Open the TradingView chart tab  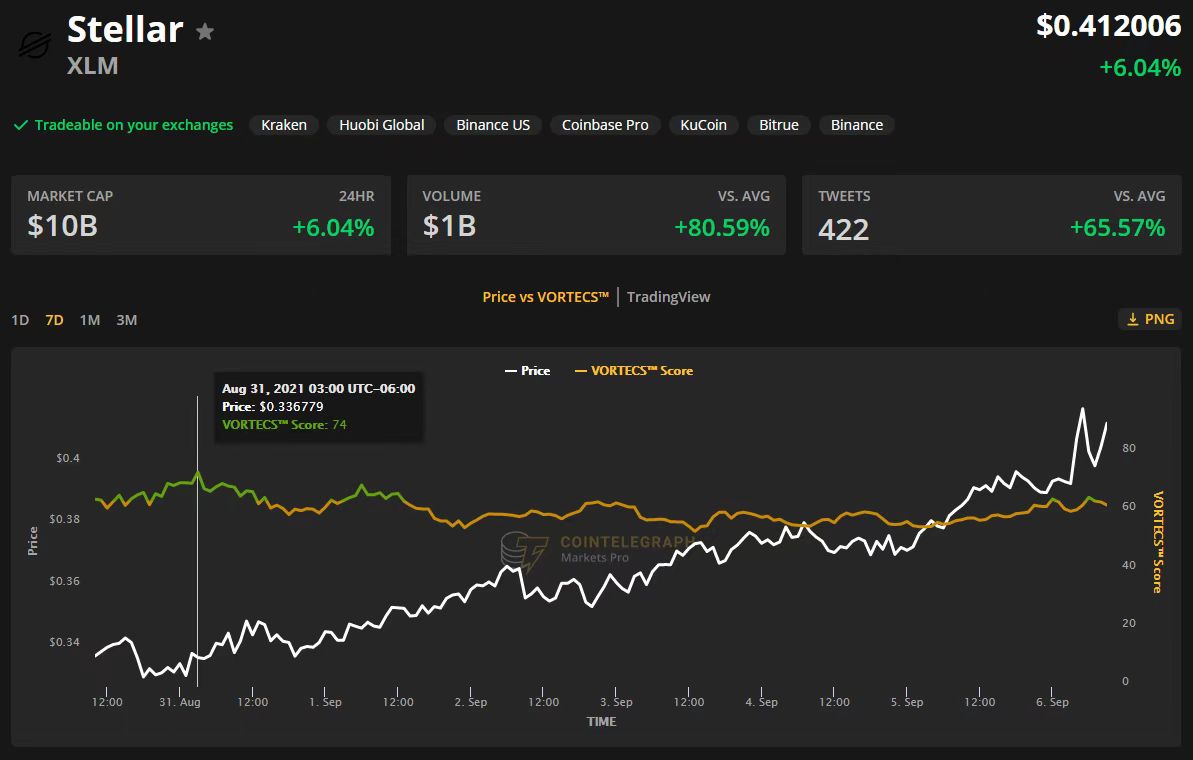point(668,297)
